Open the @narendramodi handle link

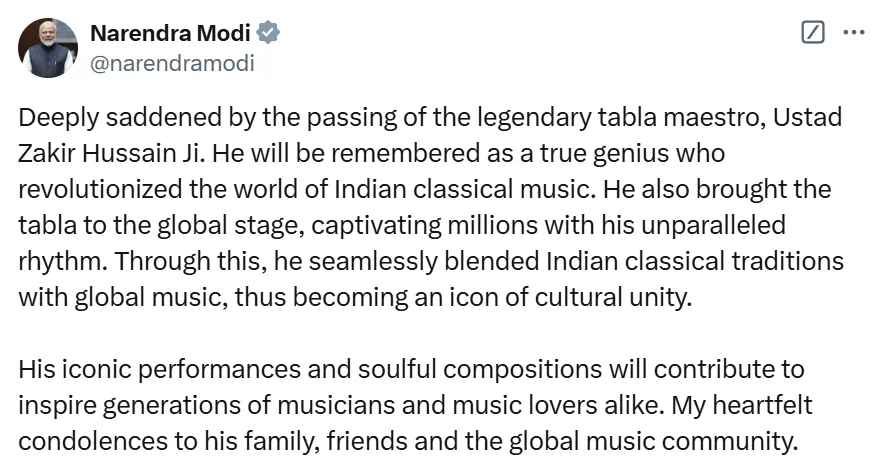click(x=172, y=63)
